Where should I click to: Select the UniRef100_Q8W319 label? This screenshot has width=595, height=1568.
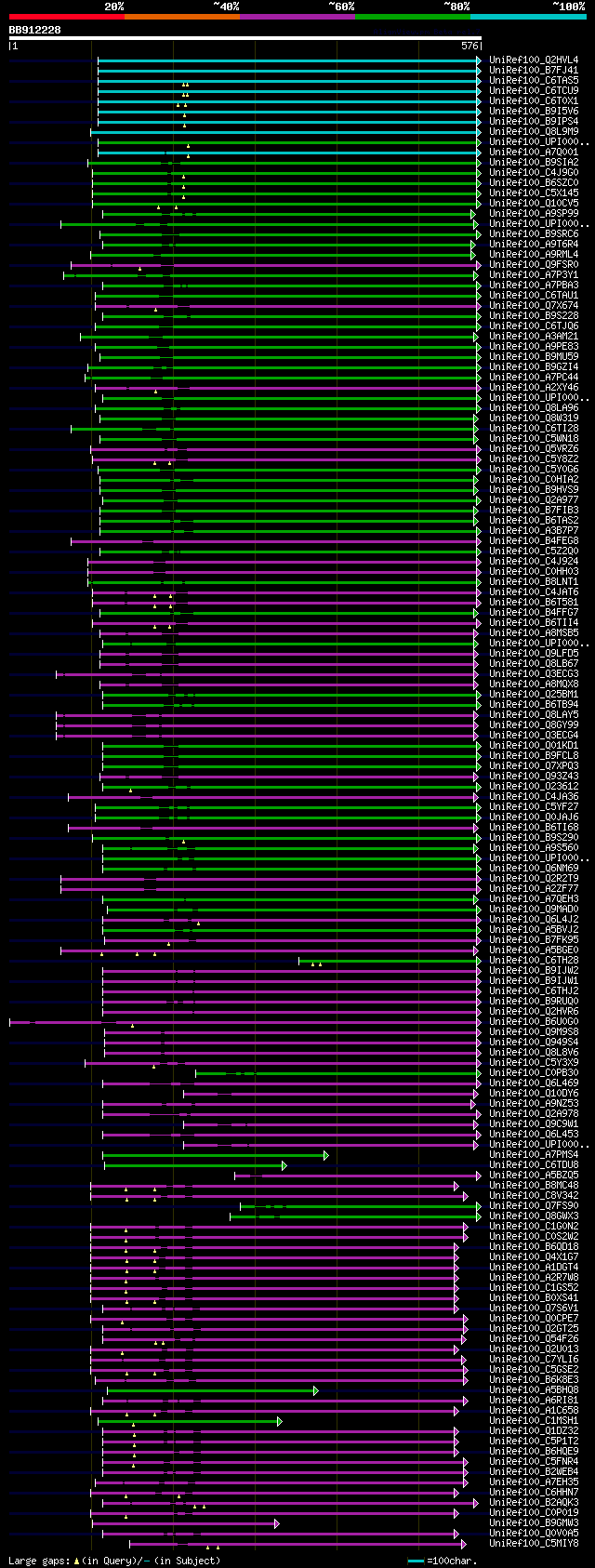534,418
